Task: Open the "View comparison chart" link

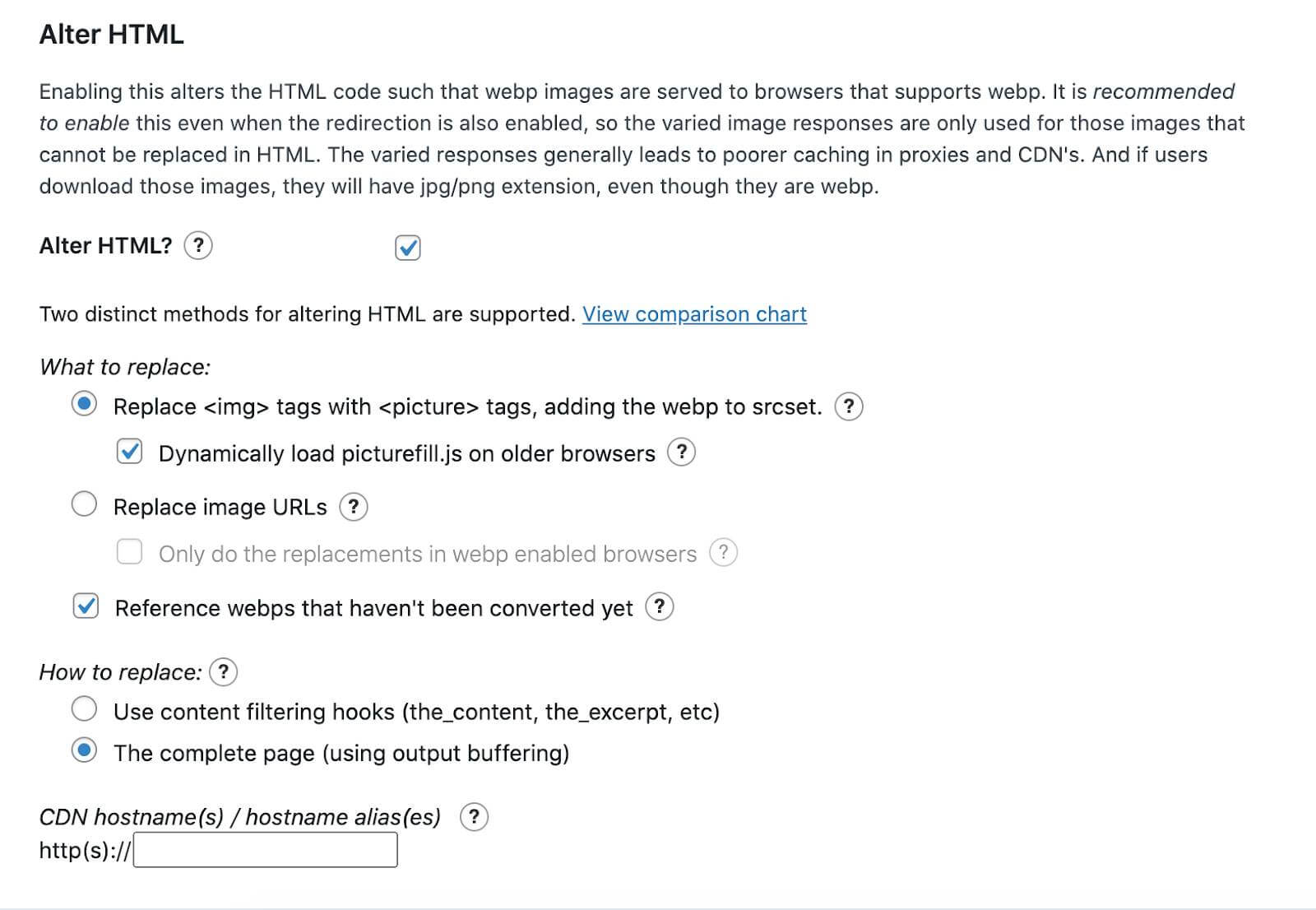Action: point(693,314)
